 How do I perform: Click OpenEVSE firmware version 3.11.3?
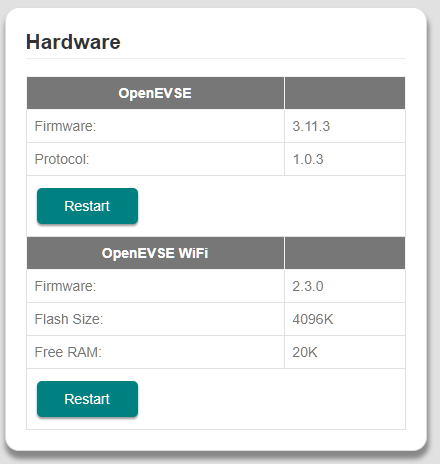(x=311, y=126)
